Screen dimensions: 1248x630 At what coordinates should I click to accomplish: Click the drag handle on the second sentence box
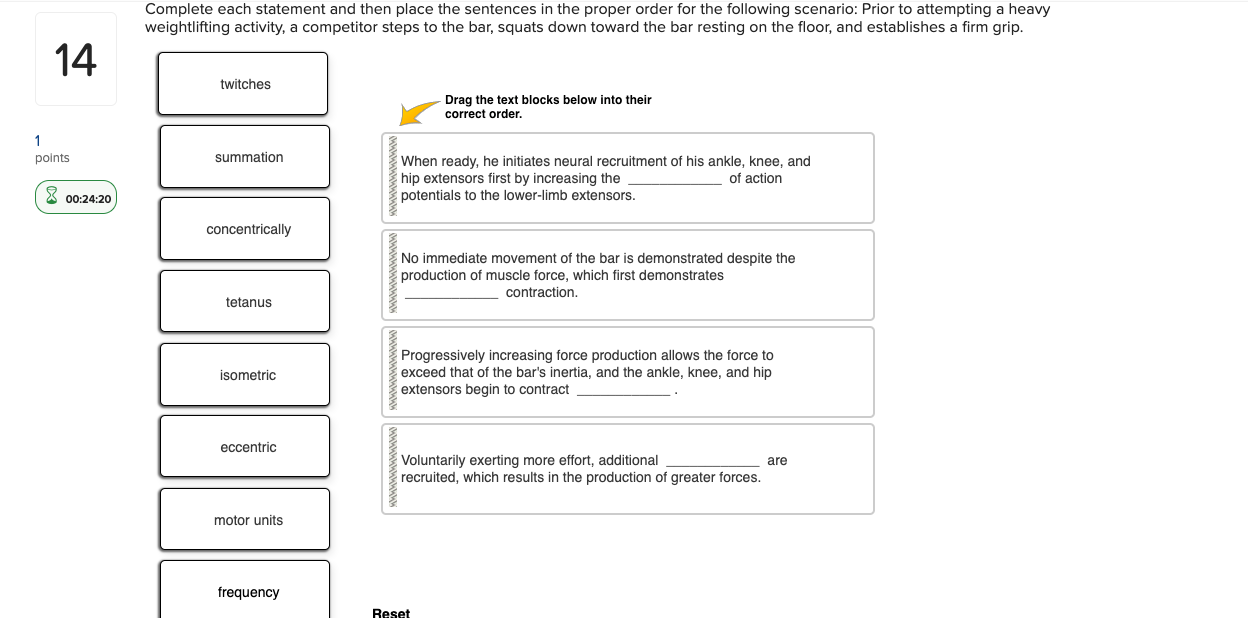click(x=392, y=274)
